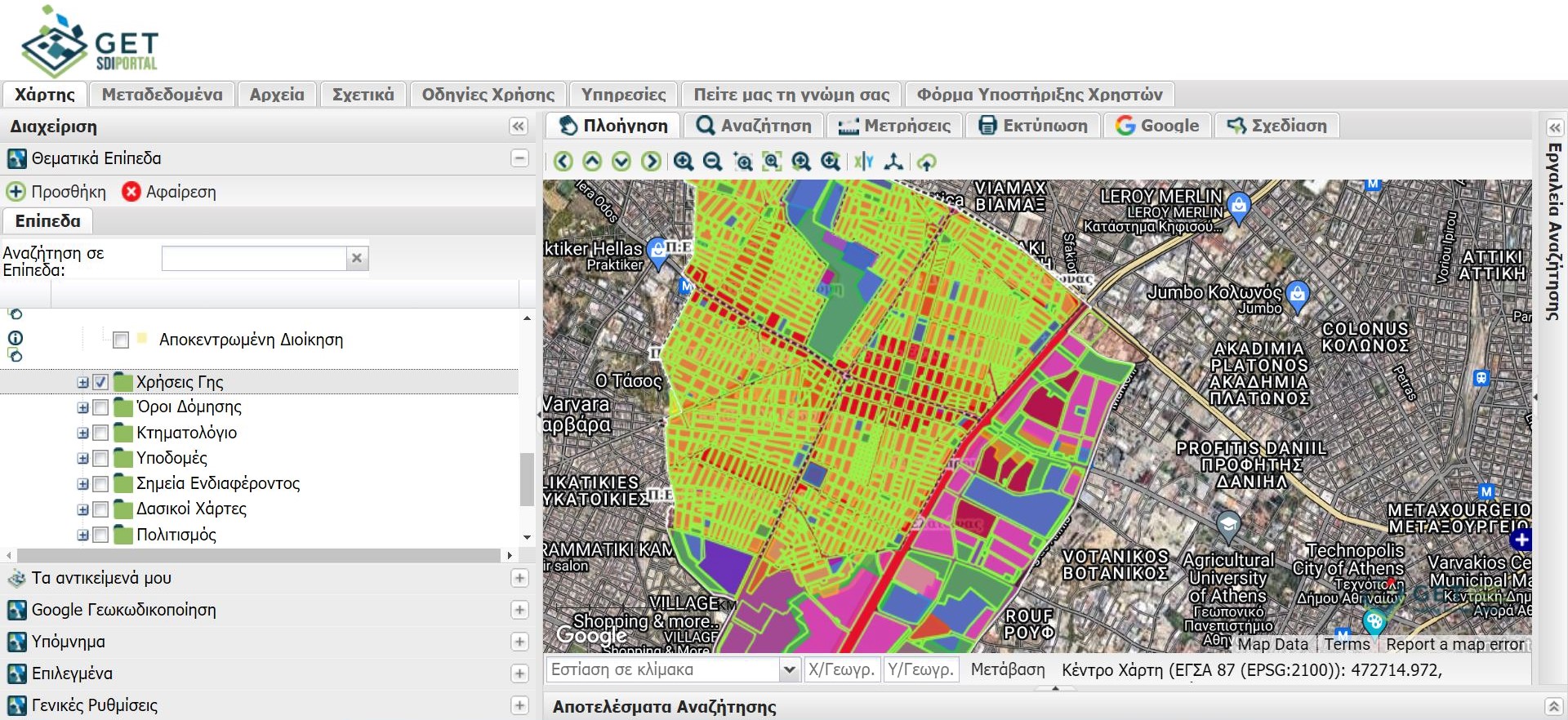
Task: Expand the Όροι Δόμησης tree node
Action: [82, 407]
